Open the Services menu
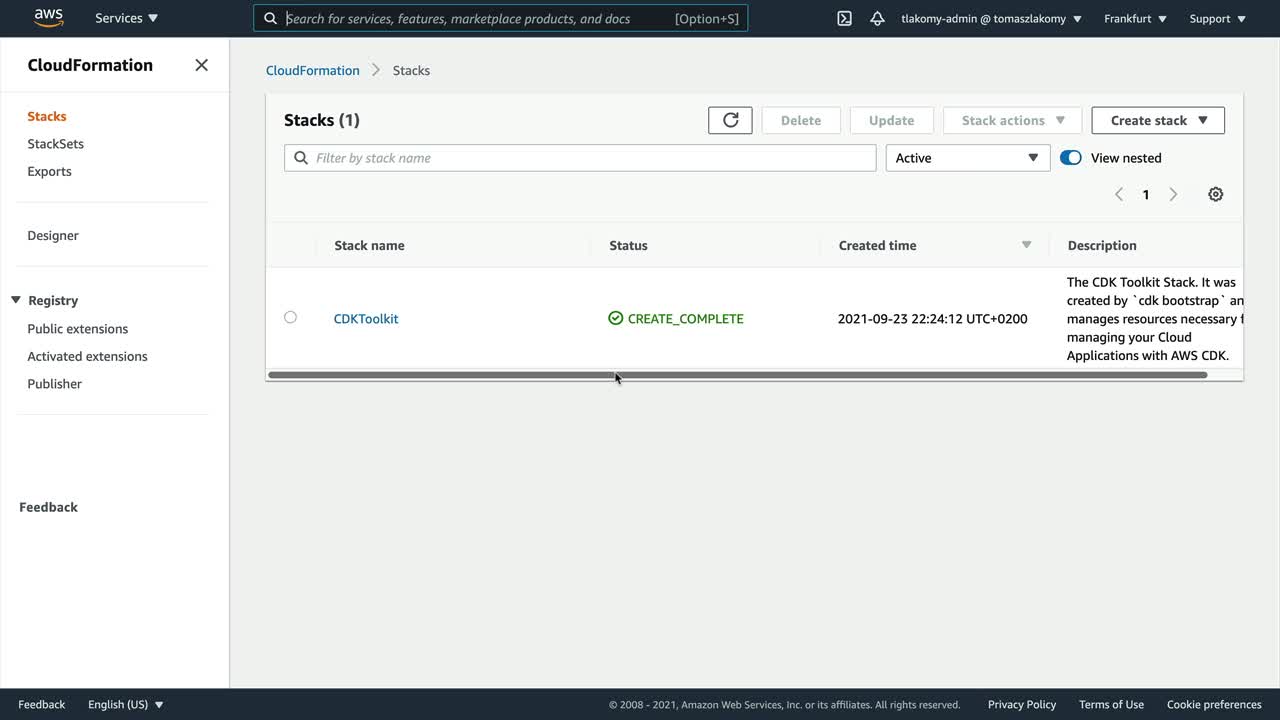The width and height of the screenshot is (1280, 720). pyautogui.click(x=126, y=18)
